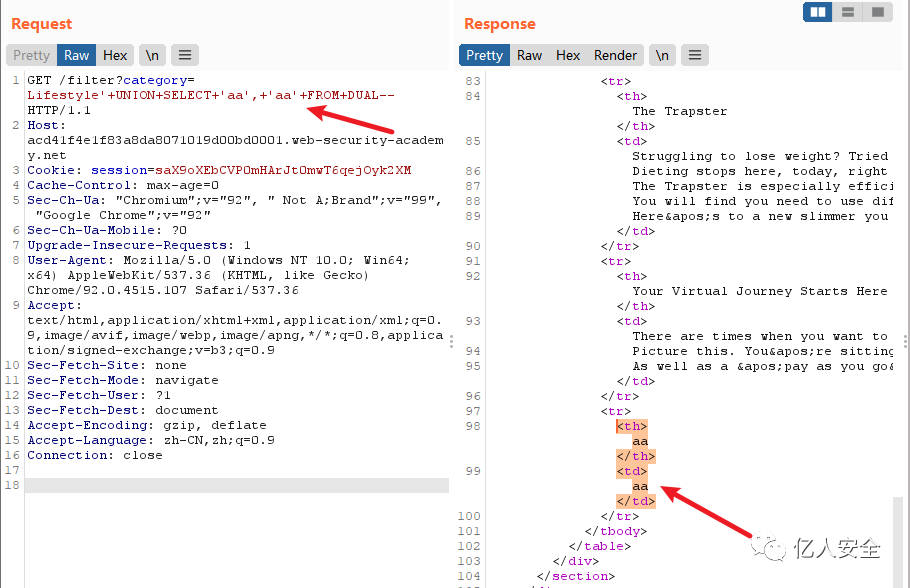The width and height of the screenshot is (910, 588).
Task: Click the highlighted 'aa' inside the td tag
Action: click(640, 486)
